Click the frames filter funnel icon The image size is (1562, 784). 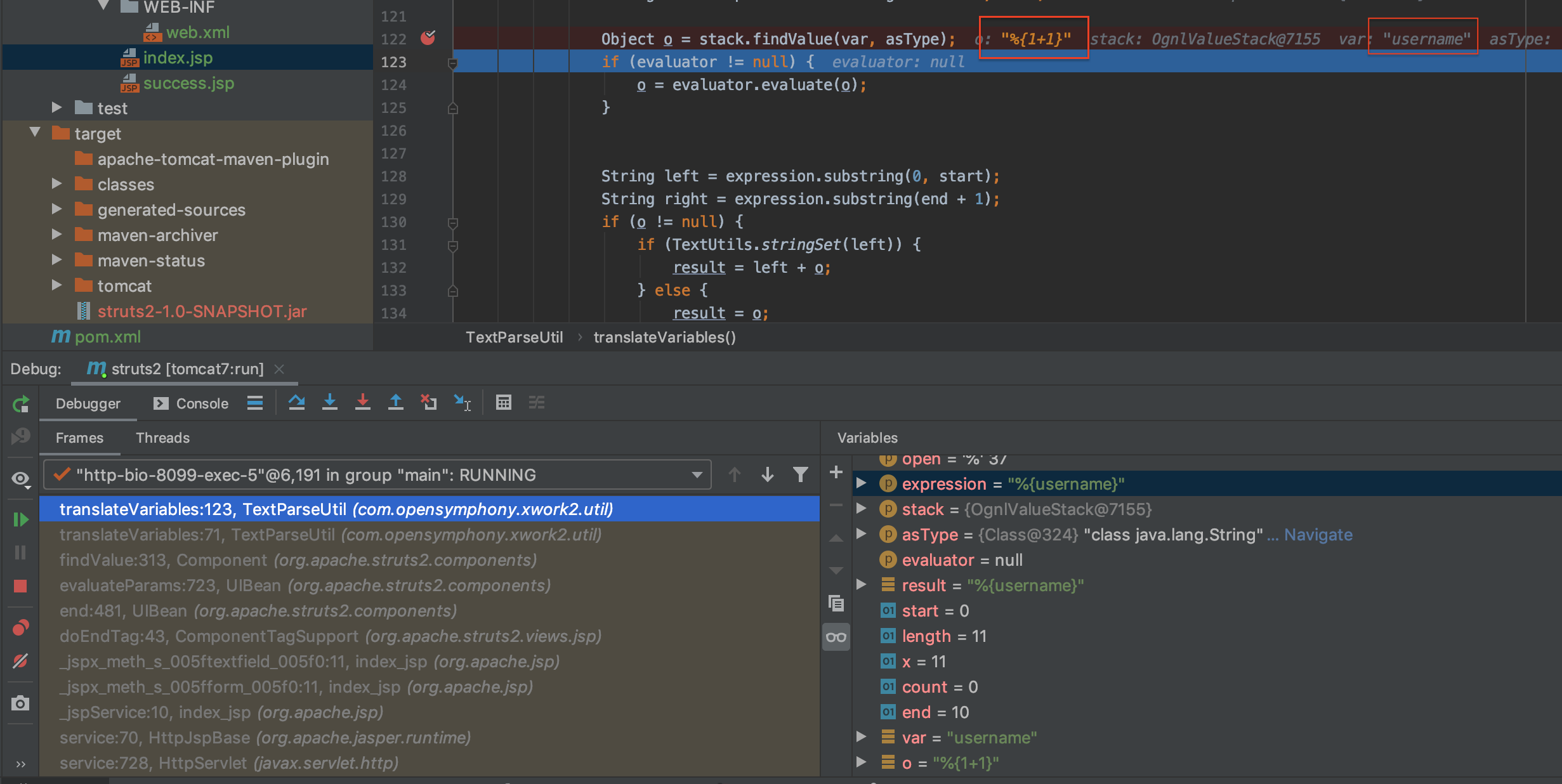click(x=801, y=474)
